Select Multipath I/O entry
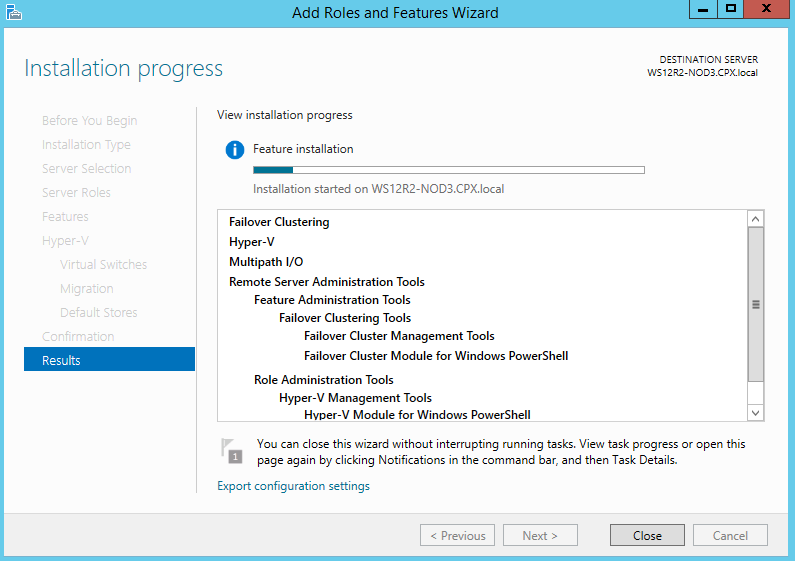795x561 pixels. pyautogui.click(x=266, y=262)
